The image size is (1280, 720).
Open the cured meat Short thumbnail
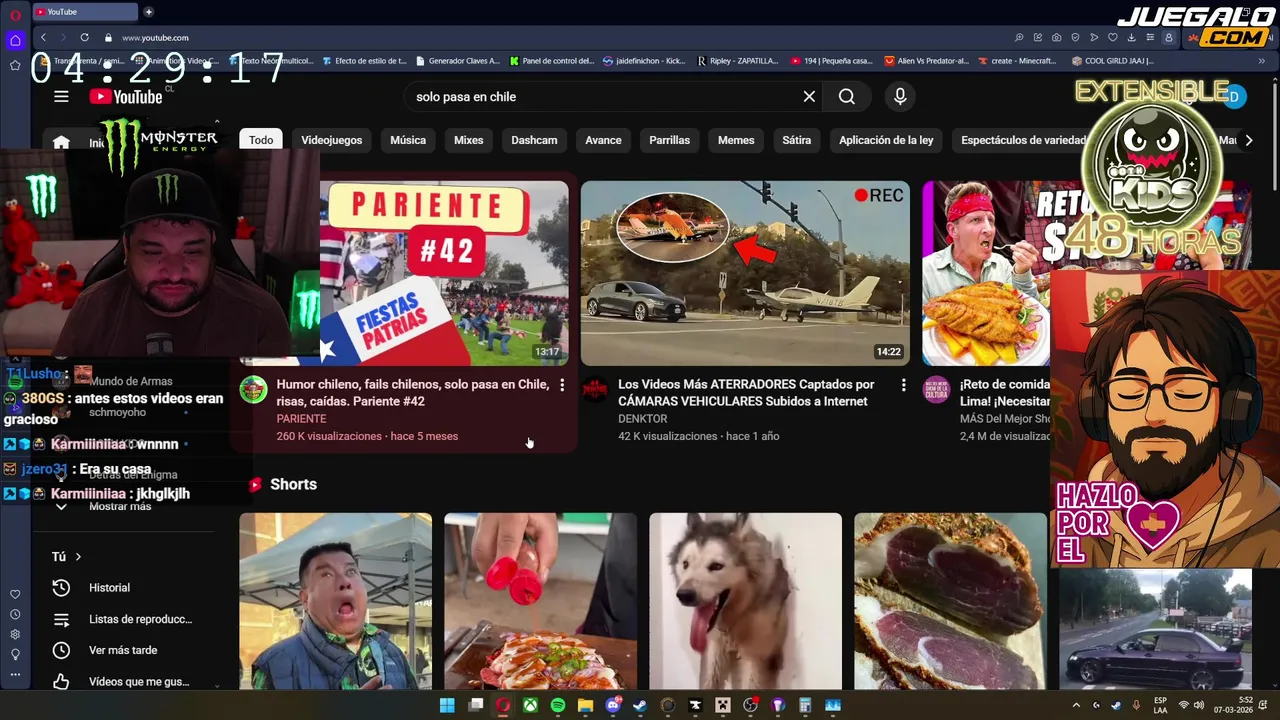pos(950,601)
